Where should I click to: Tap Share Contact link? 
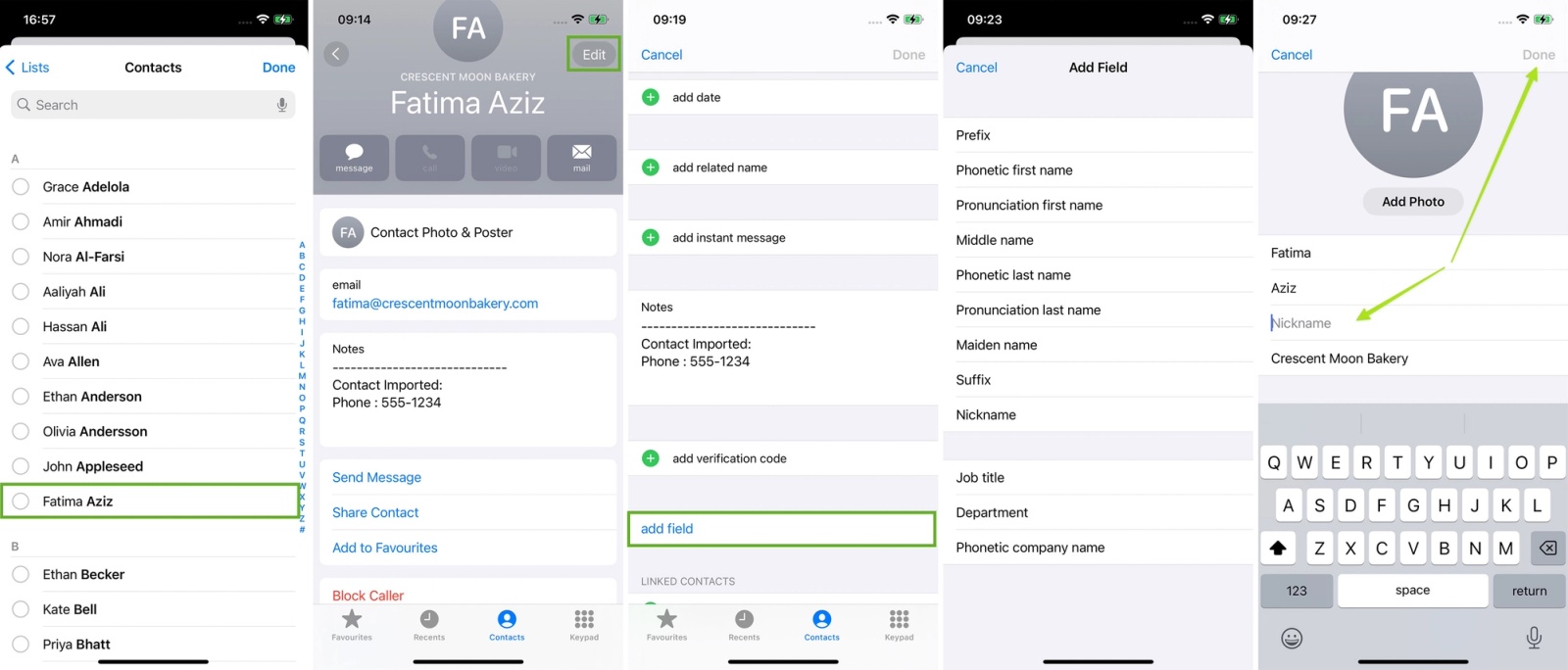tap(375, 512)
